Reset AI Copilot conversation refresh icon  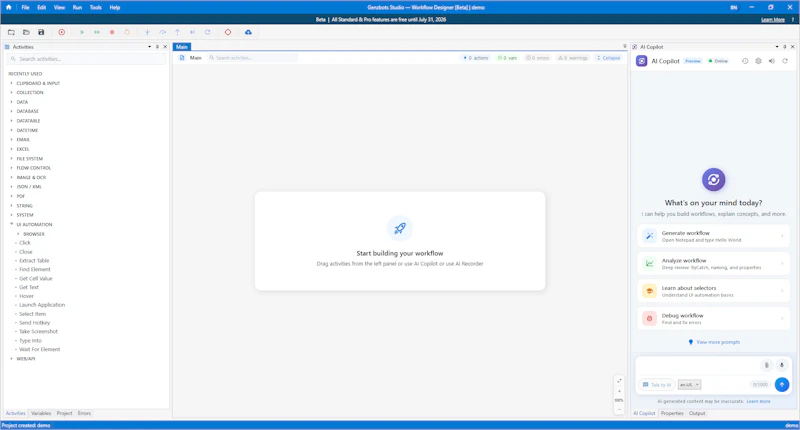click(785, 61)
